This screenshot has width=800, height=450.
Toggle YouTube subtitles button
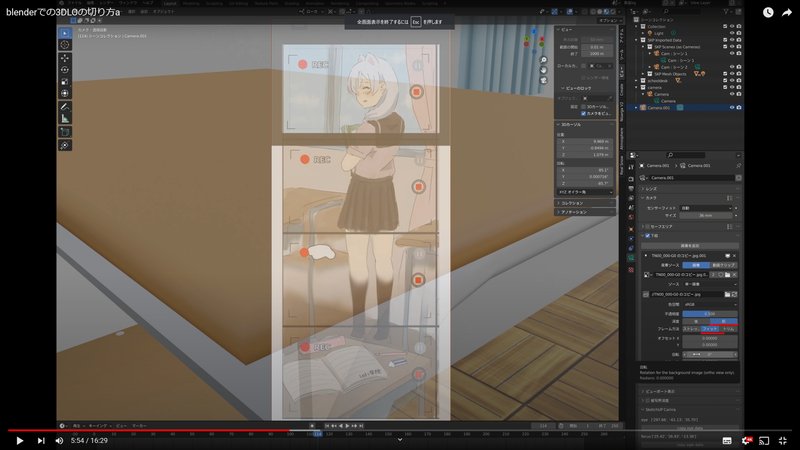(727, 440)
